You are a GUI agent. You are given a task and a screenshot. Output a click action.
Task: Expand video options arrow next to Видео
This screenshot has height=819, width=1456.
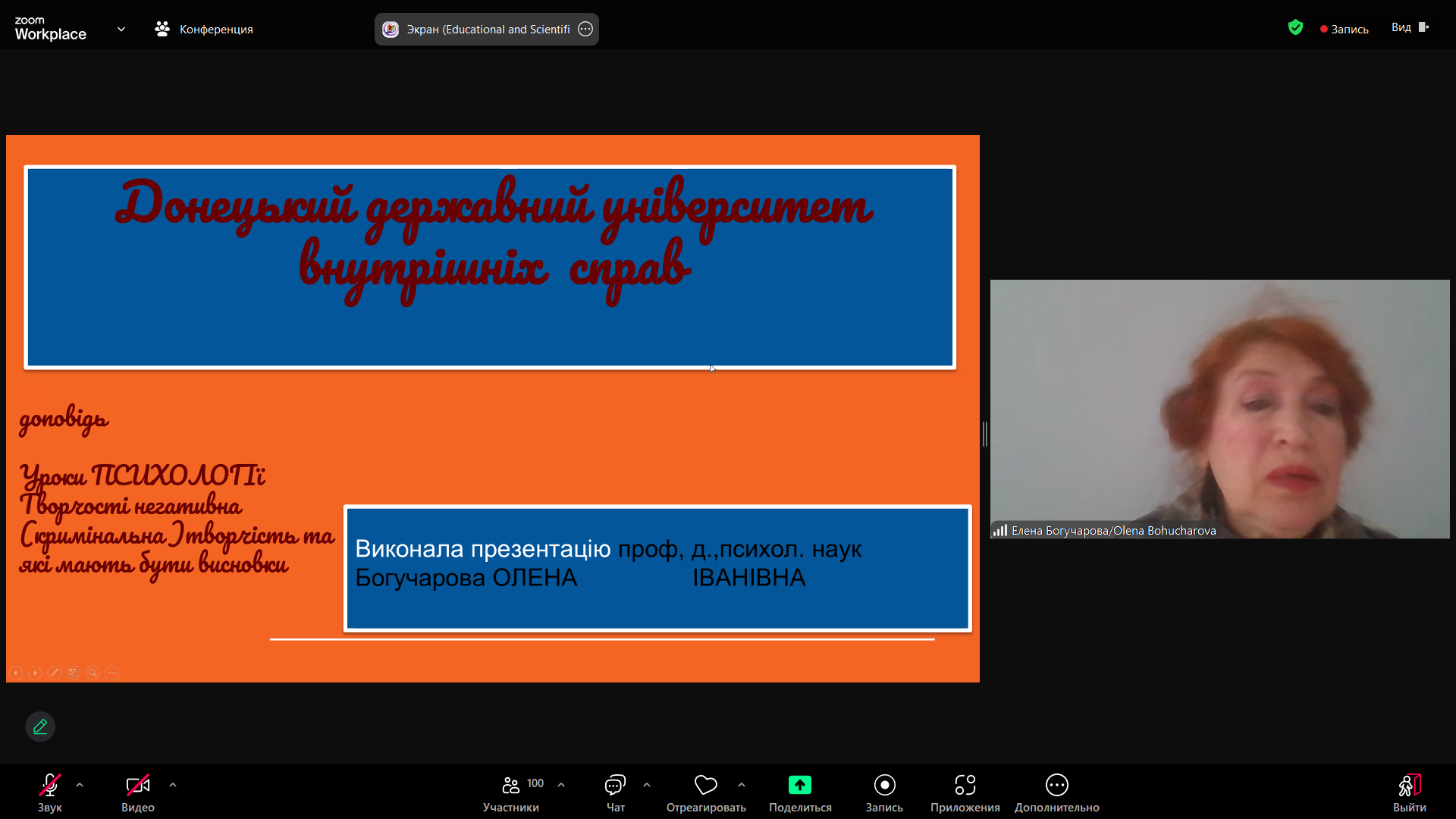coord(173,785)
